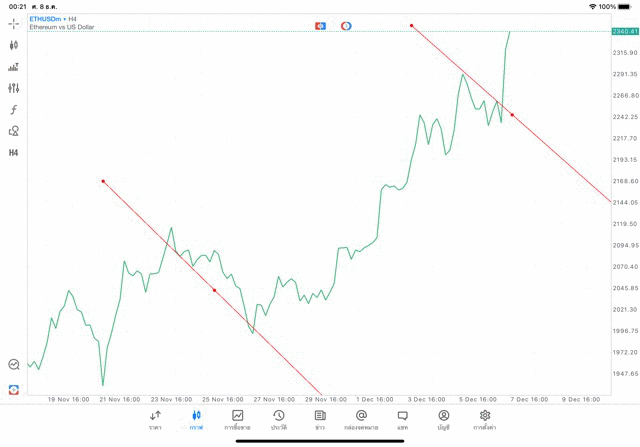Toggle the red-blue trade panel button
Screen dimensions: 640x447
coord(320,25)
